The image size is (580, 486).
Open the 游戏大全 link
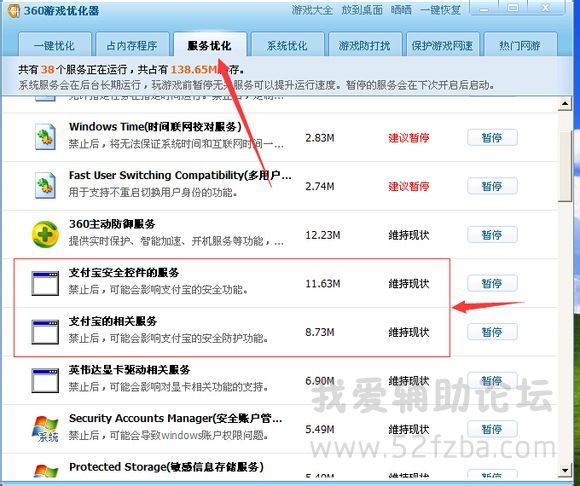[x=312, y=10]
